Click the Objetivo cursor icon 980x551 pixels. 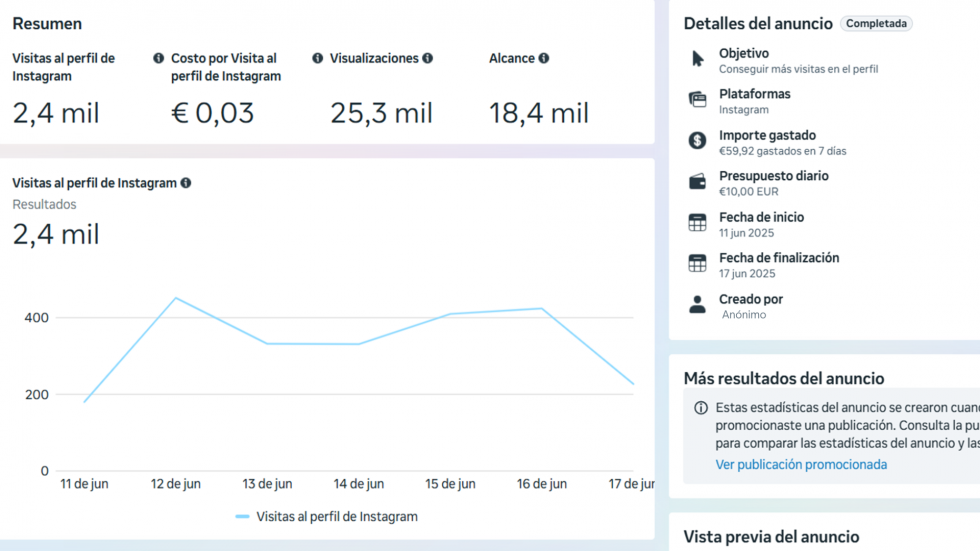698,59
